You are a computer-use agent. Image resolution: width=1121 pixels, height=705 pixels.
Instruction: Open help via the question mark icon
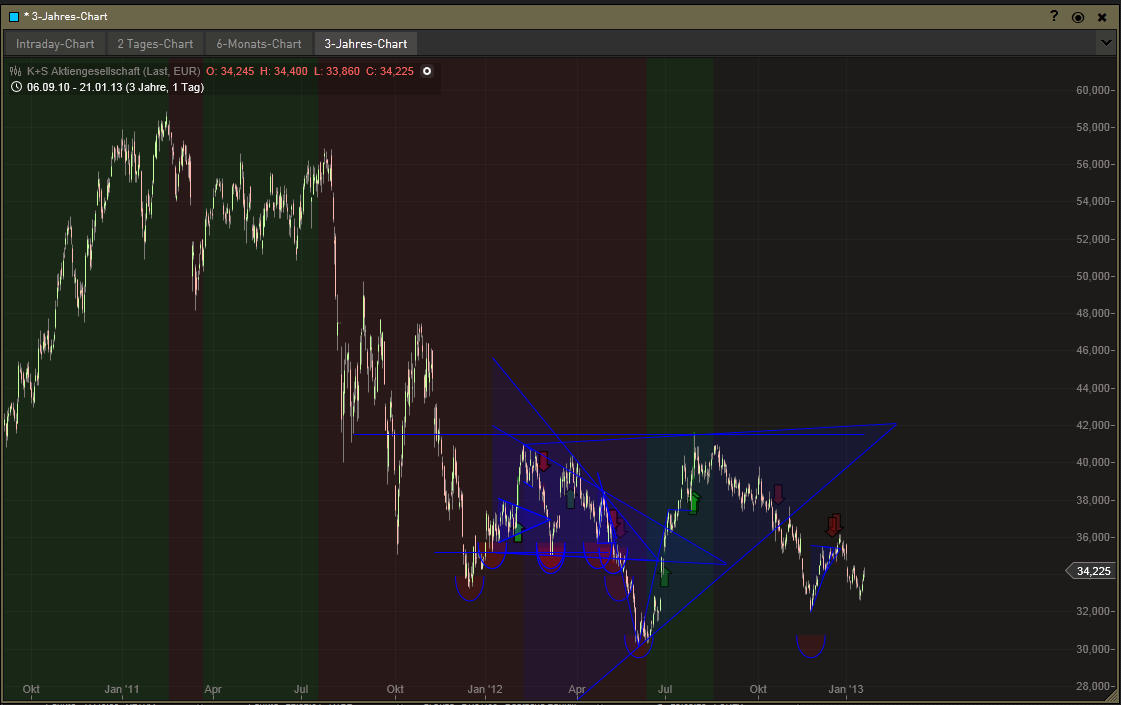(x=1054, y=16)
